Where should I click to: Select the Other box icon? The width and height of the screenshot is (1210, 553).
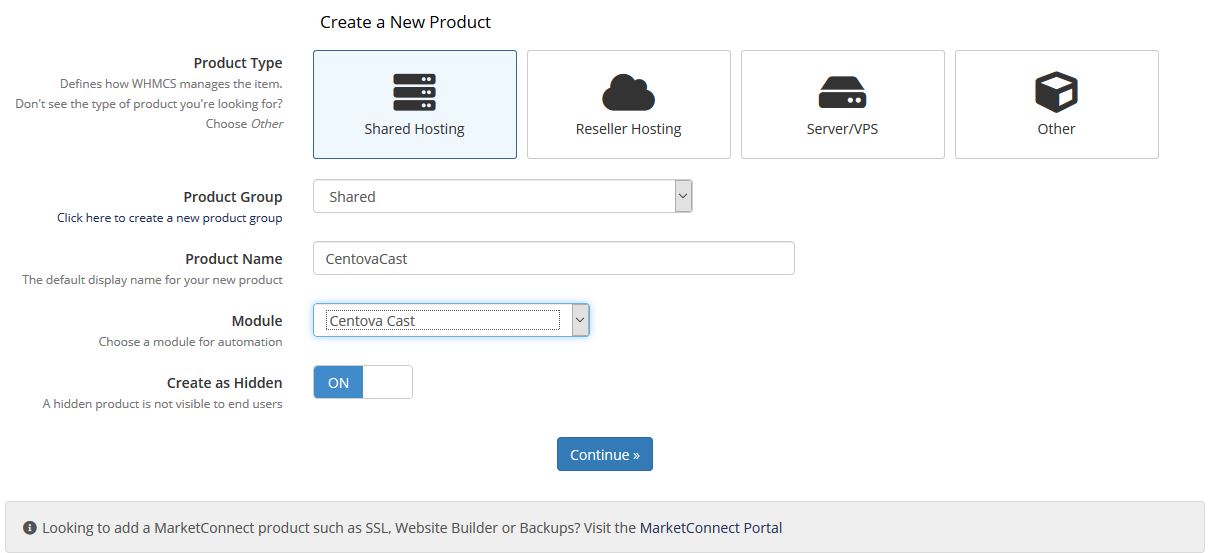coord(1056,92)
